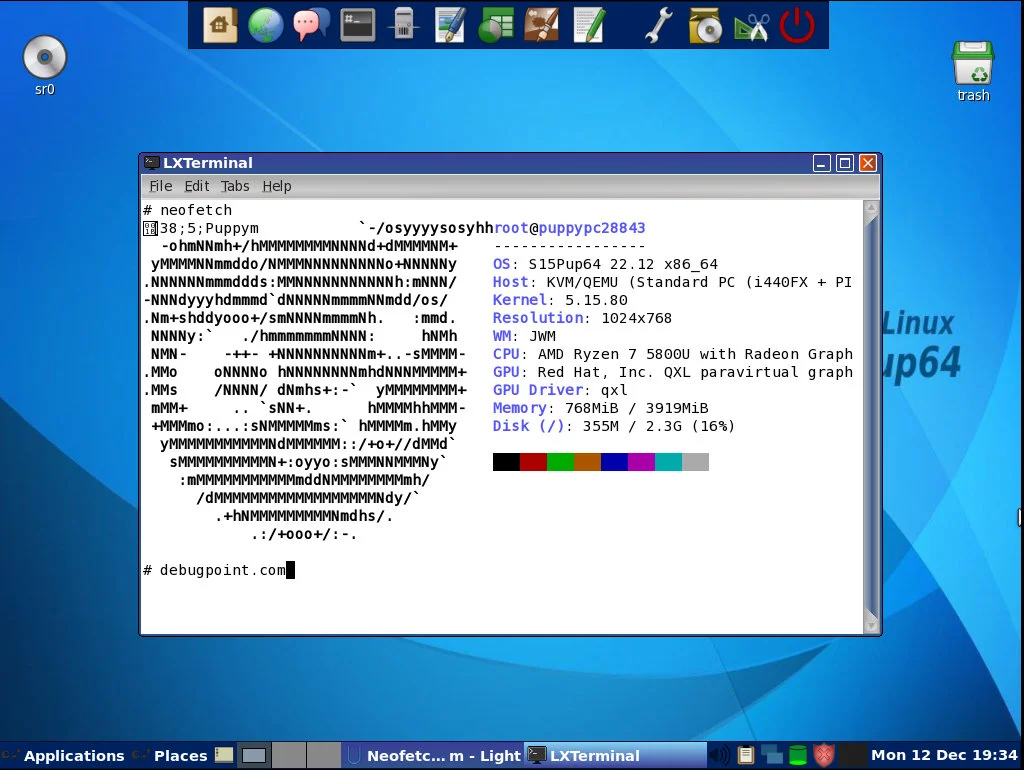Screen dimensions: 1024x770
Task: Launch the word processor pen icon
Action: point(450,25)
